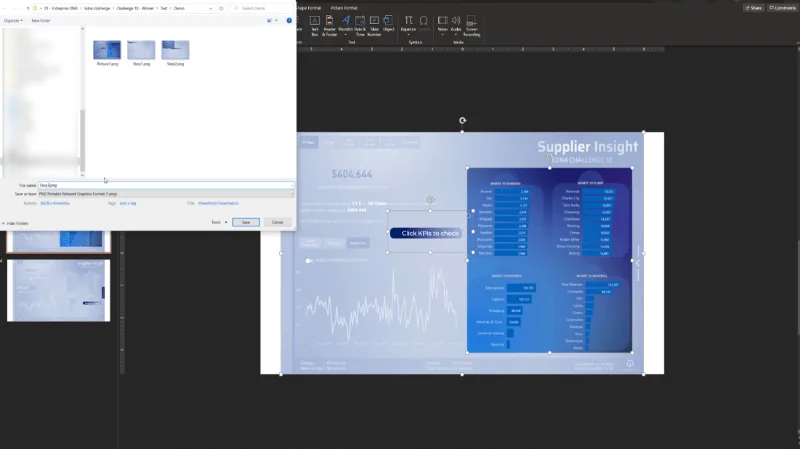Change view layout in Save dialog
This screenshot has height=449, width=800.
[269, 20]
